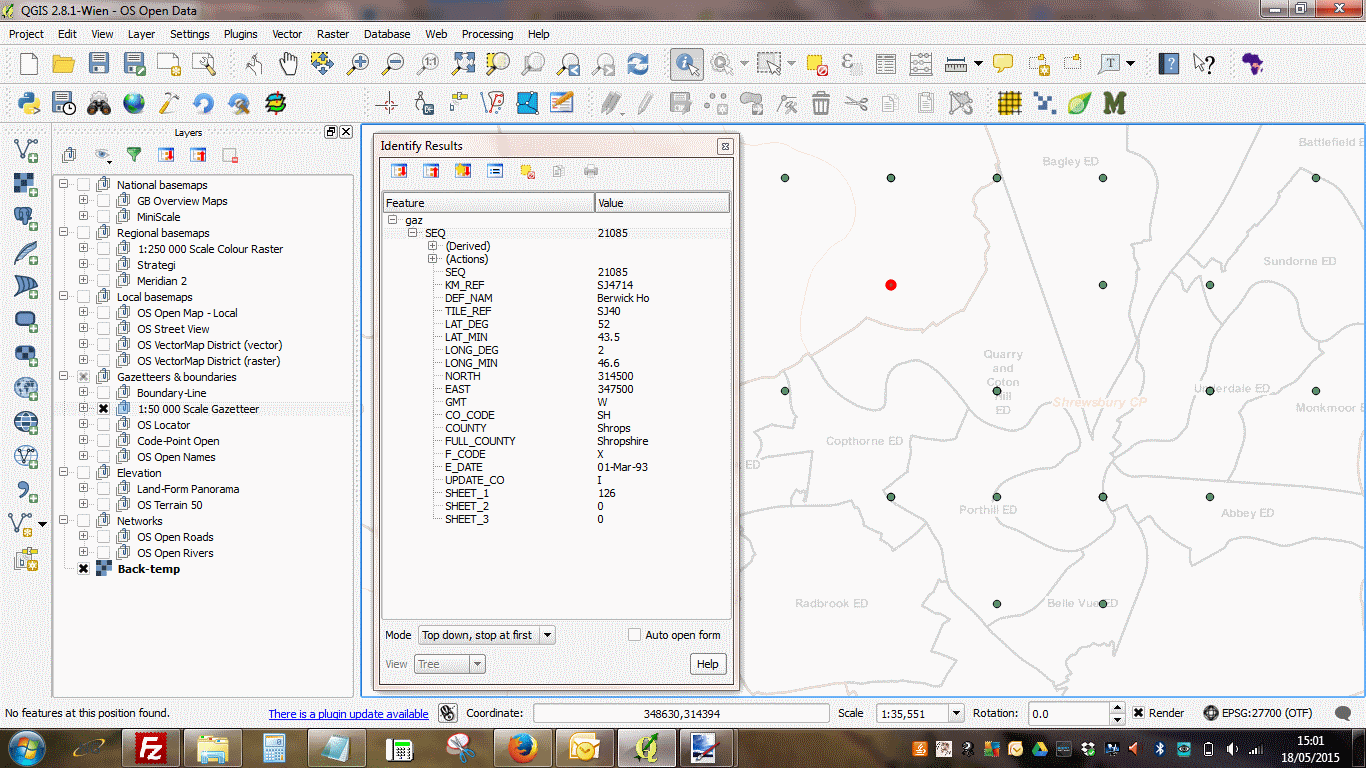Open the Processing menu
This screenshot has height=768, width=1366.
click(x=488, y=34)
